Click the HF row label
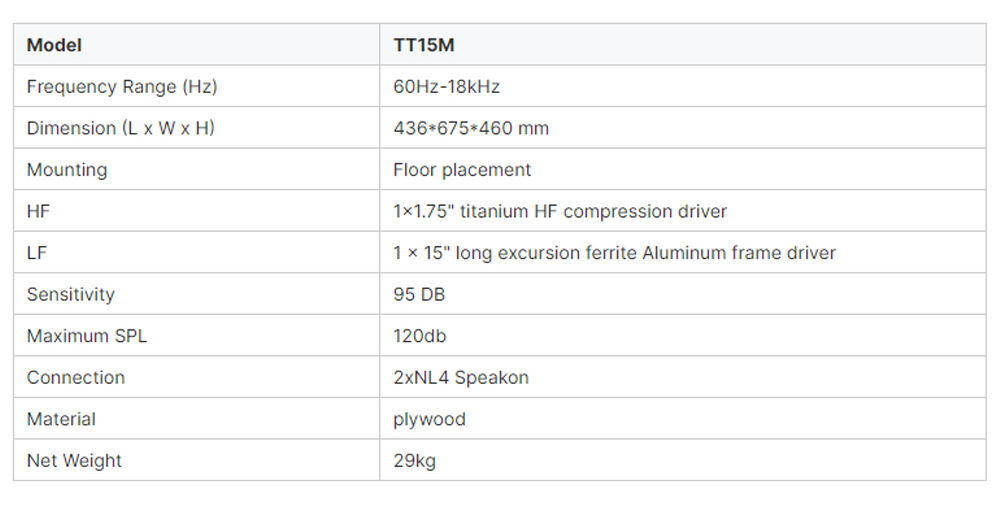 [x=38, y=211]
